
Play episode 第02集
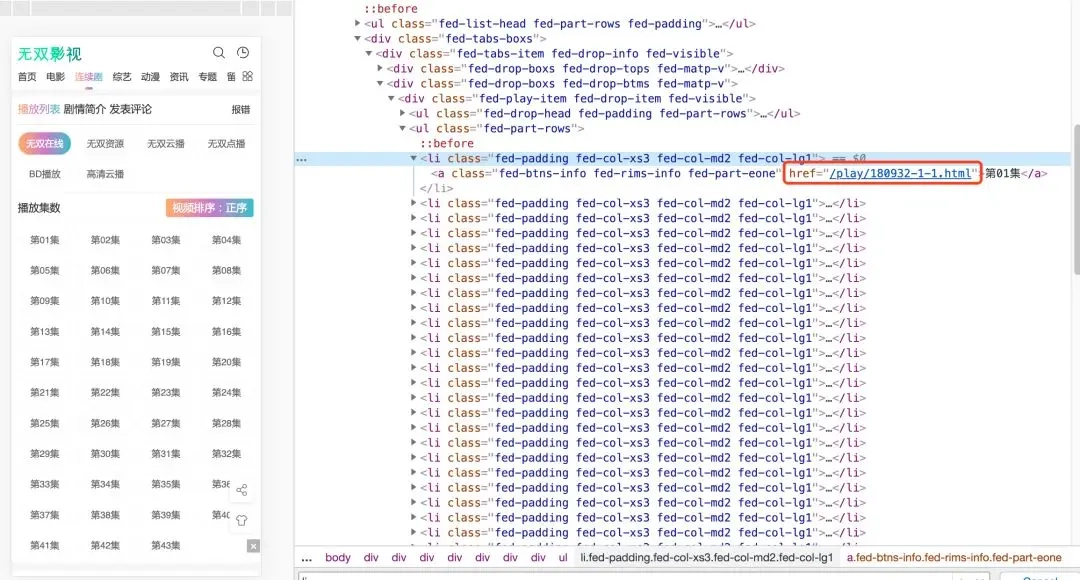click(x=105, y=240)
